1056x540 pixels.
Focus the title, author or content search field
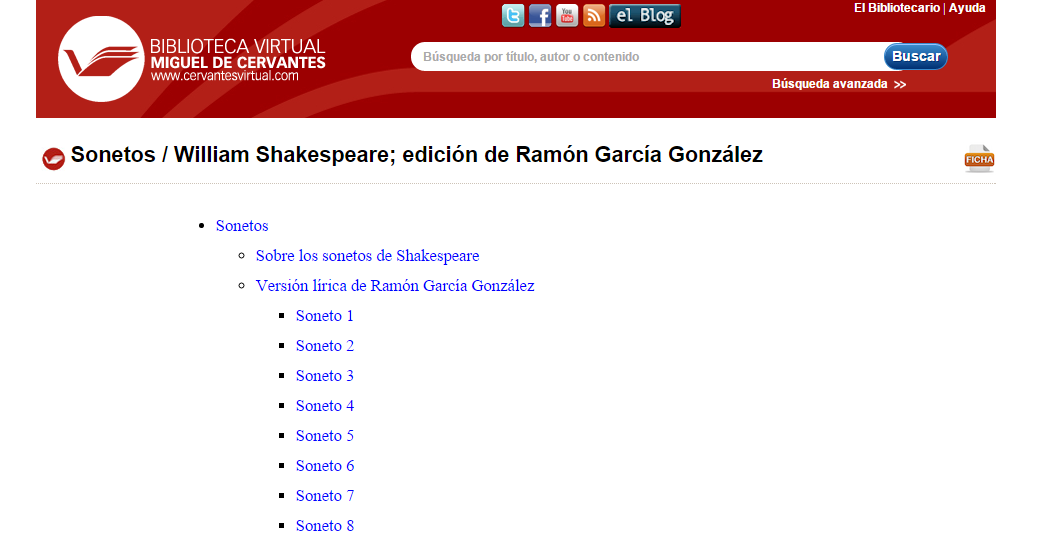pyautogui.click(x=648, y=57)
